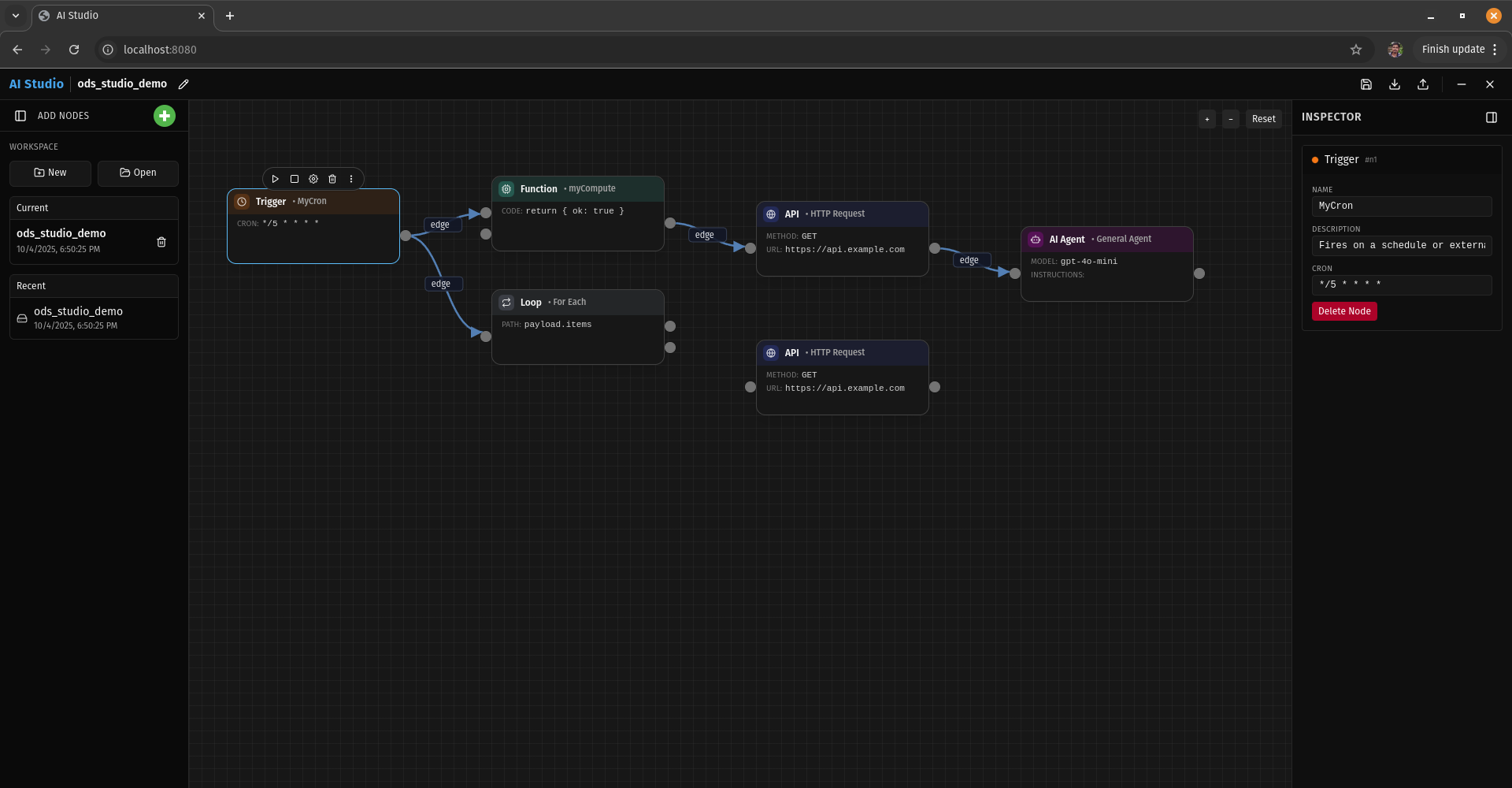The width and height of the screenshot is (1512, 788).
Task: Toggle the left sidebar panel
Action: [20, 116]
